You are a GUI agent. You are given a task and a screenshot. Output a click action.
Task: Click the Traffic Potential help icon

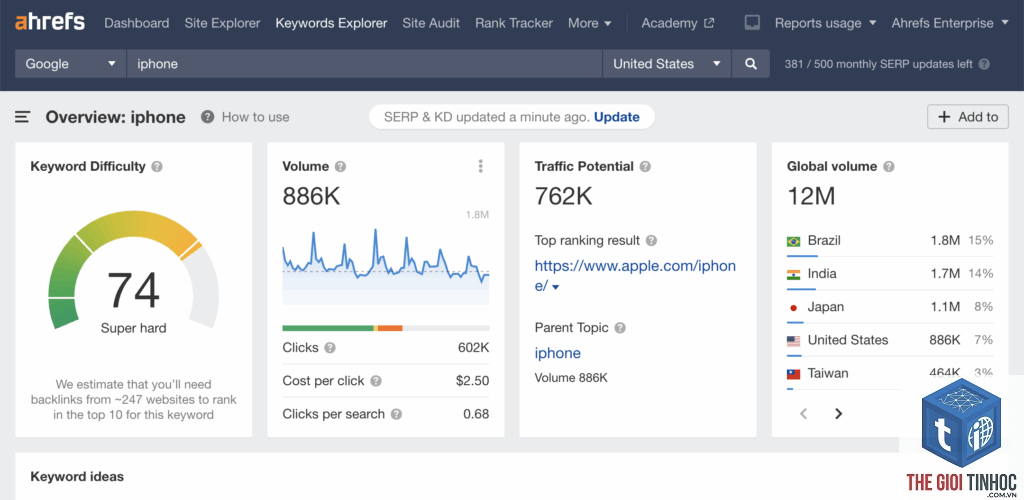click(645, 166)
